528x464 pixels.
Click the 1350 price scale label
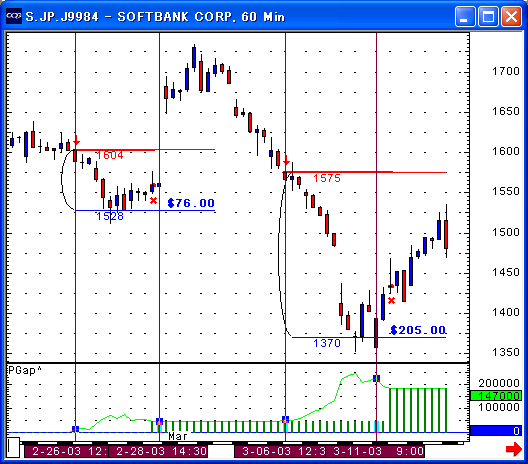pyautogui.click(x=505, y=353)
